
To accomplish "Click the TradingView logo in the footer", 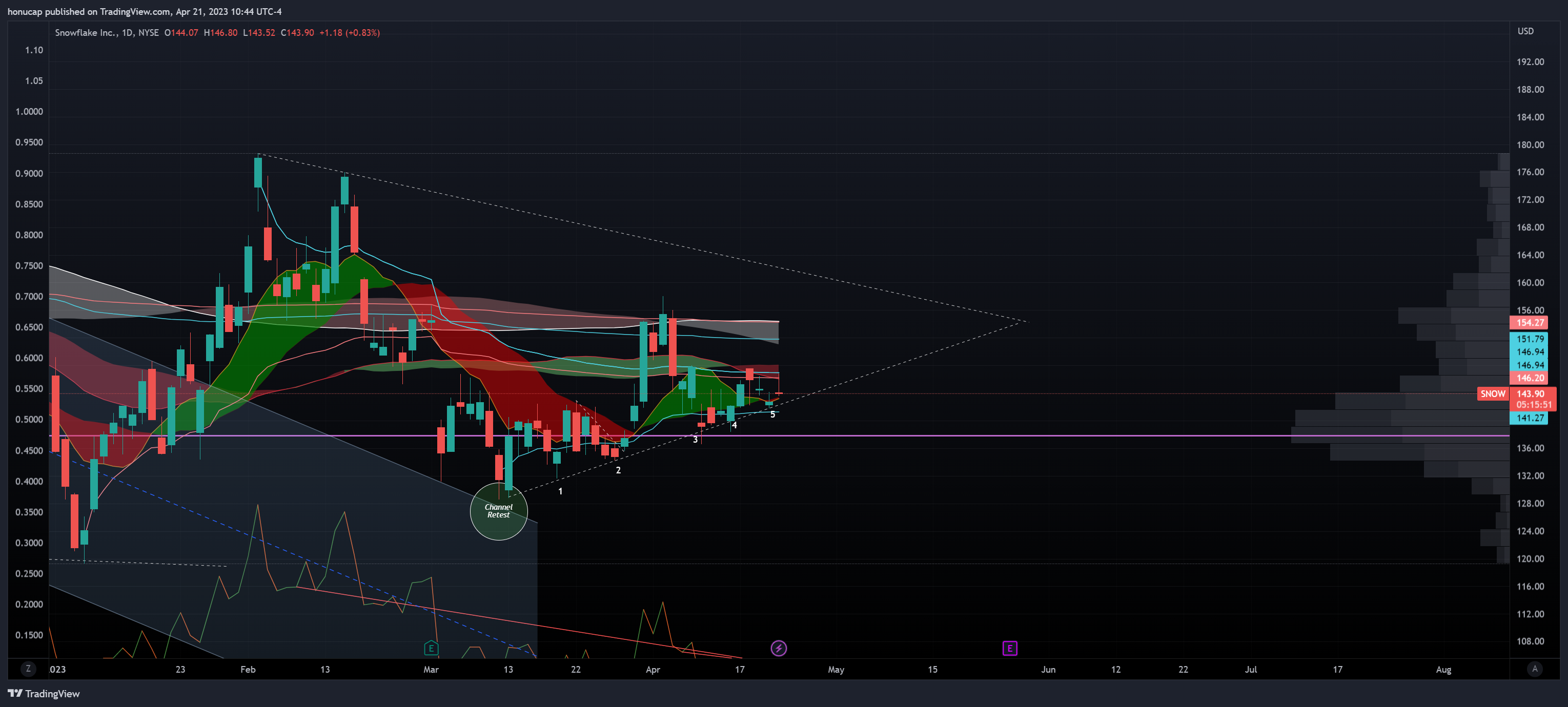I will [x=44, y=694].
